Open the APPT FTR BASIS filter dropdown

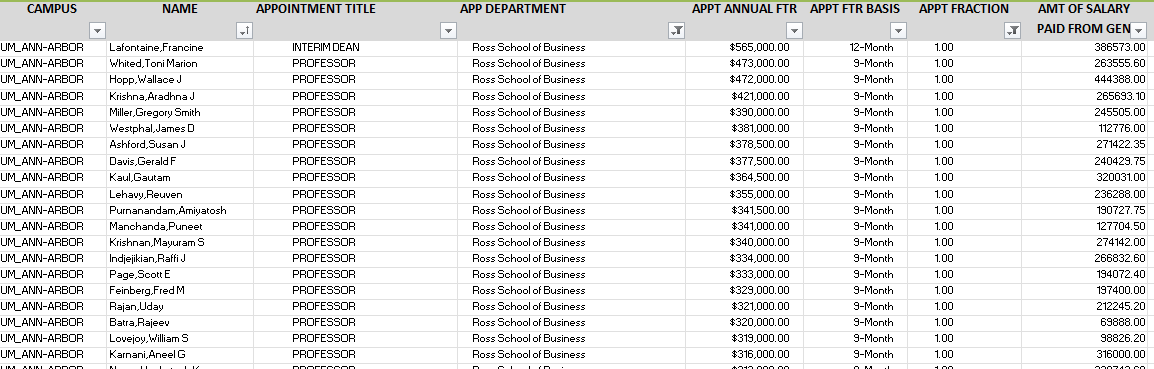click(898, 30)
